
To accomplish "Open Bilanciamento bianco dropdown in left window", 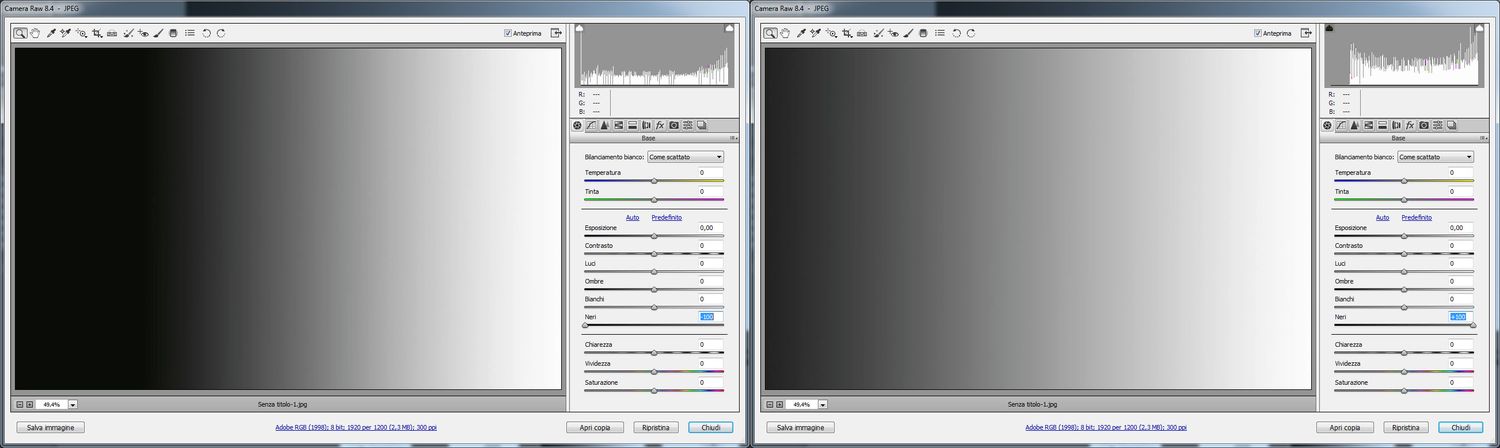I will pos(685,157).
